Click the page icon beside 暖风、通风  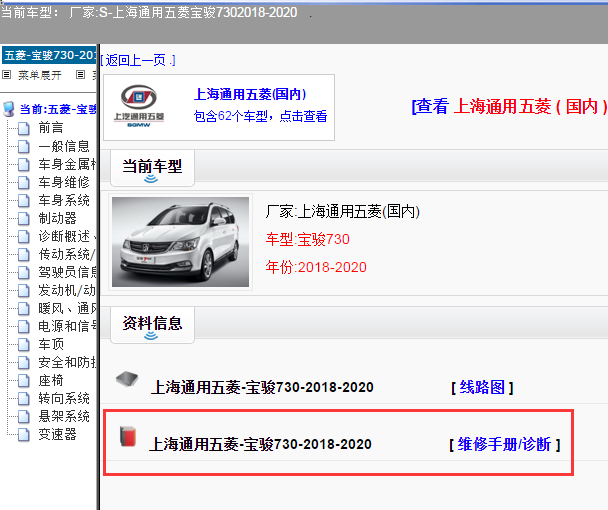point(24,309)
